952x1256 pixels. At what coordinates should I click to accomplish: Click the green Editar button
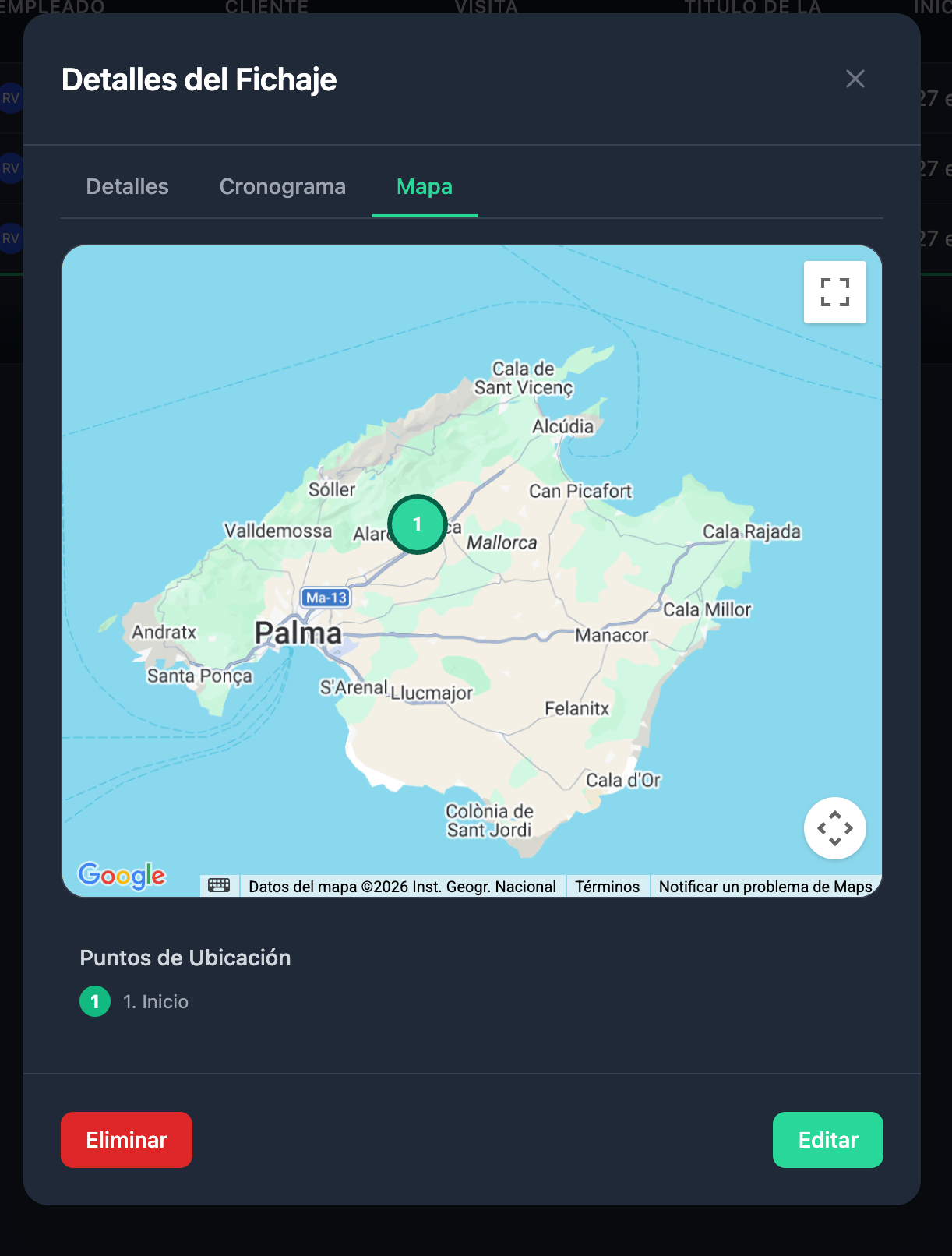pos(827,1140)
